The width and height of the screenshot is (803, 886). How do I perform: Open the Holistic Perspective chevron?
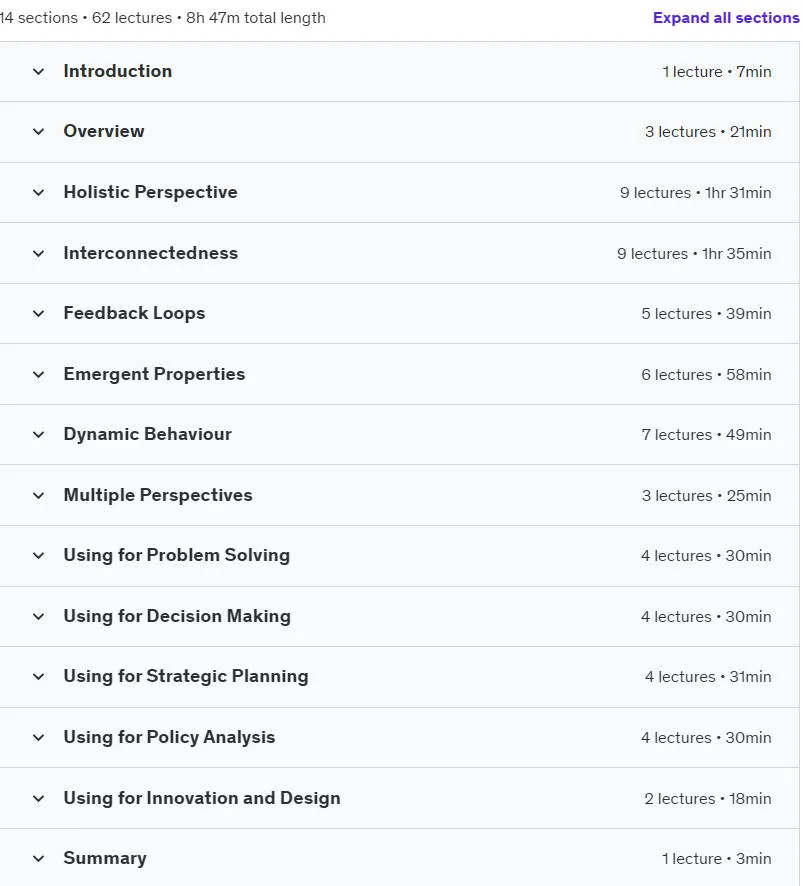38,193
